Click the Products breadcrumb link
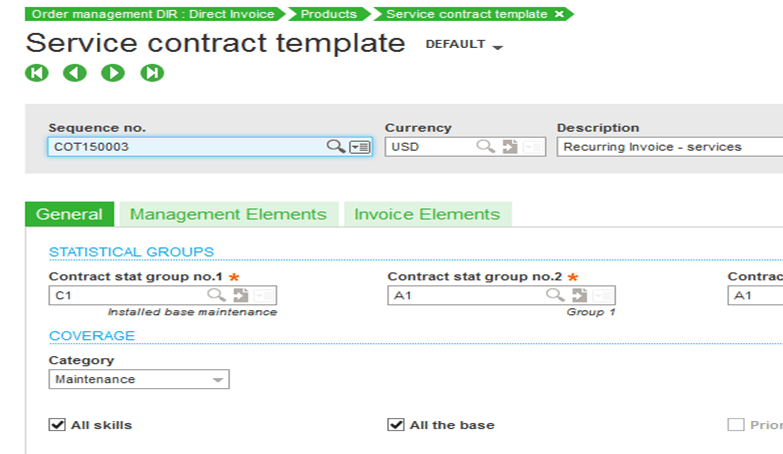Screen dimensions: 783x454 coord(328,14)
